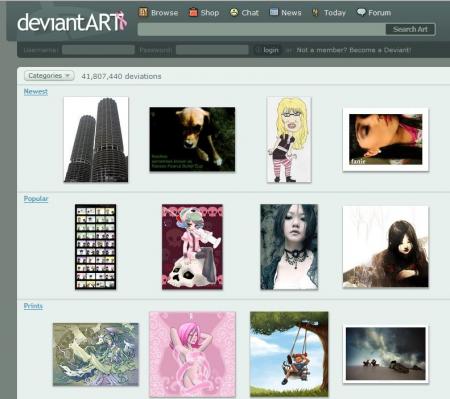Screen dimensions: 450x399
Task: Click the Browse icon in top navigation
Action: click(x=143, y=12)
